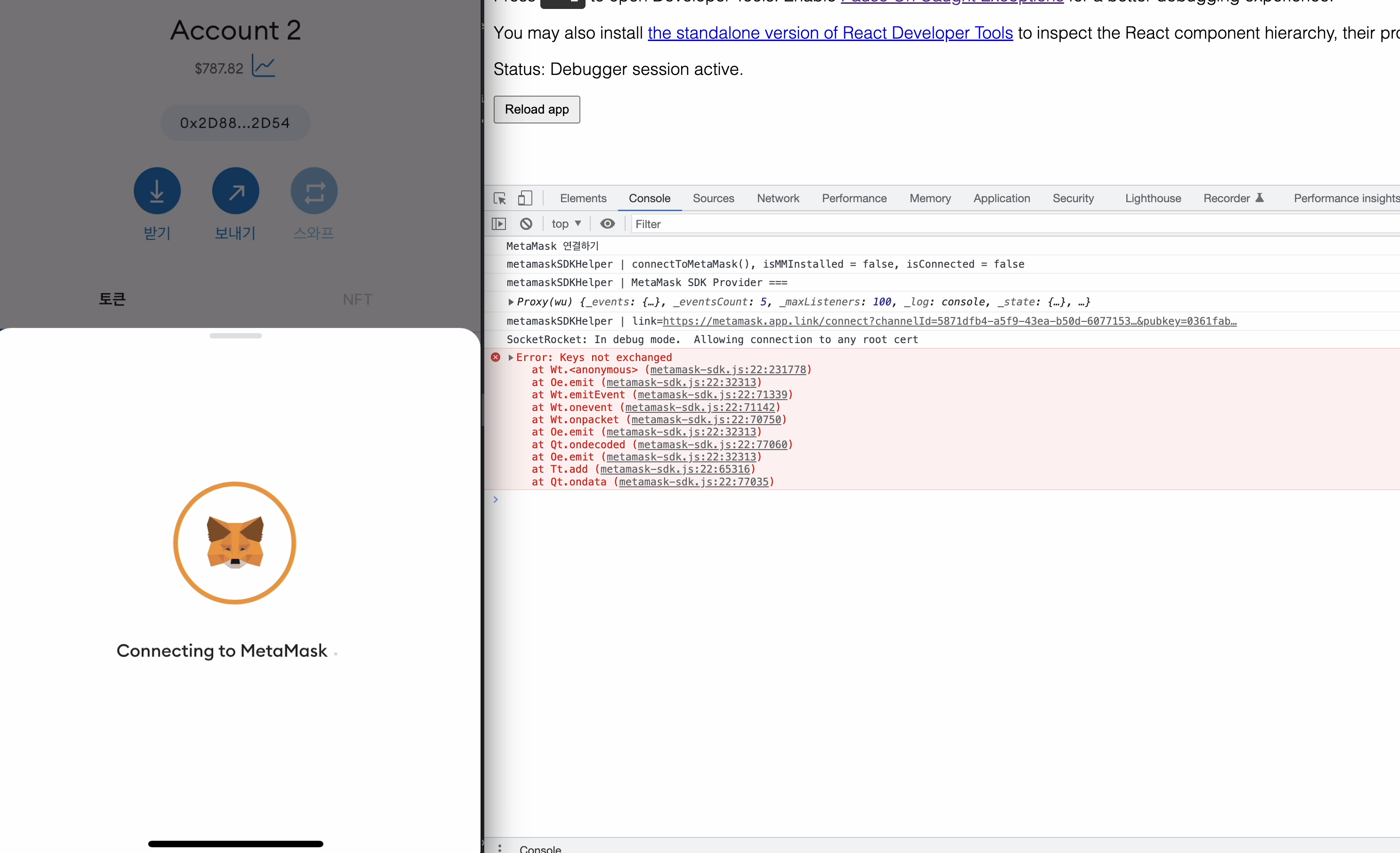Click the live expression eye icon

click(x=607, y=224)
